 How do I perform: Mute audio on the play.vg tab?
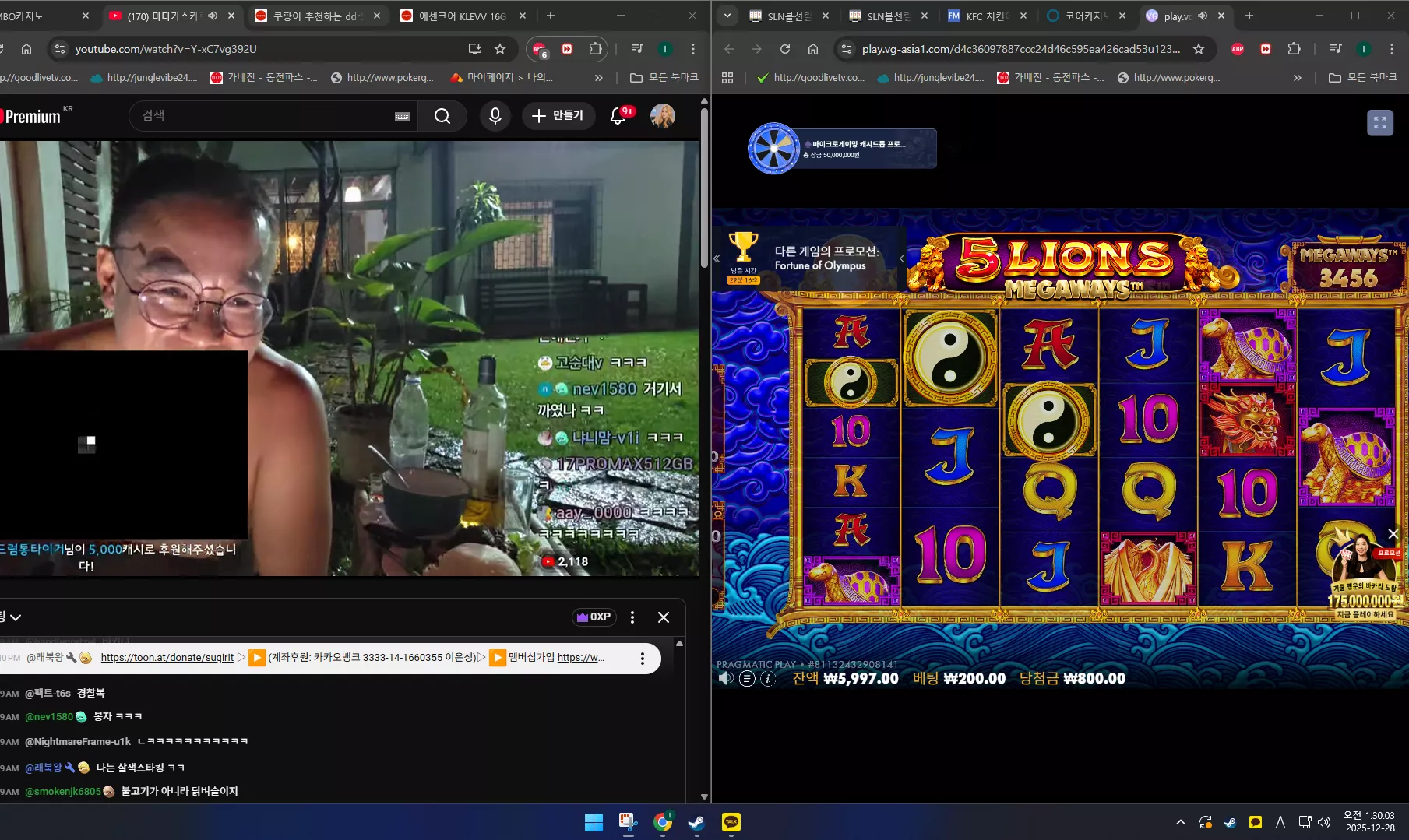[1203, 16]
